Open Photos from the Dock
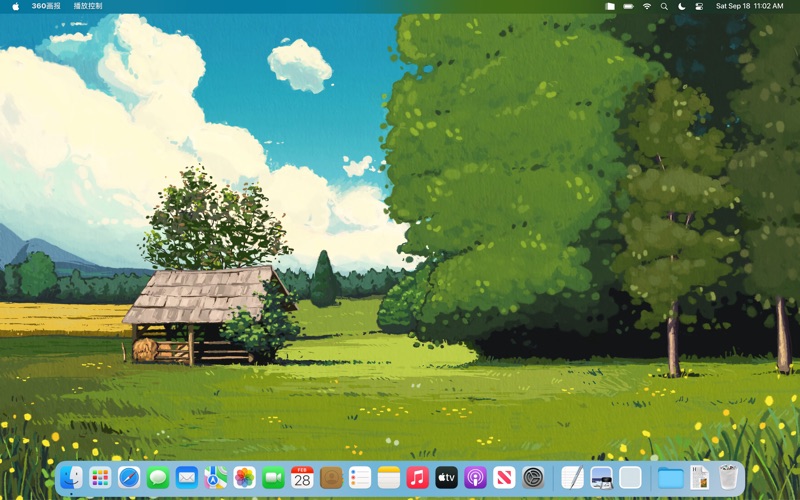 [x=244, y=478]
